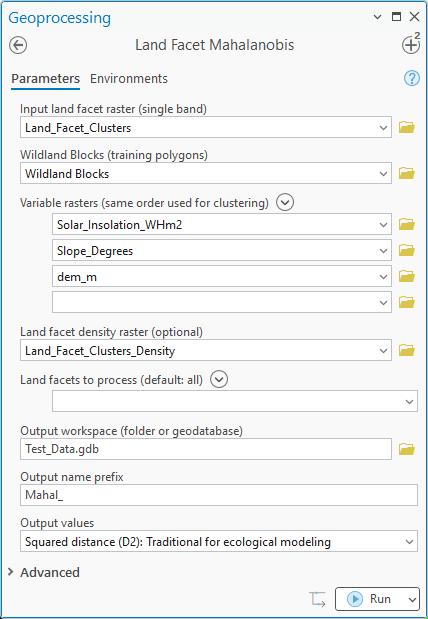Run the Land Facet Mahalanobis tool
Screen dimensions: 428x619
pyautogui.click(x=370, y=599)
